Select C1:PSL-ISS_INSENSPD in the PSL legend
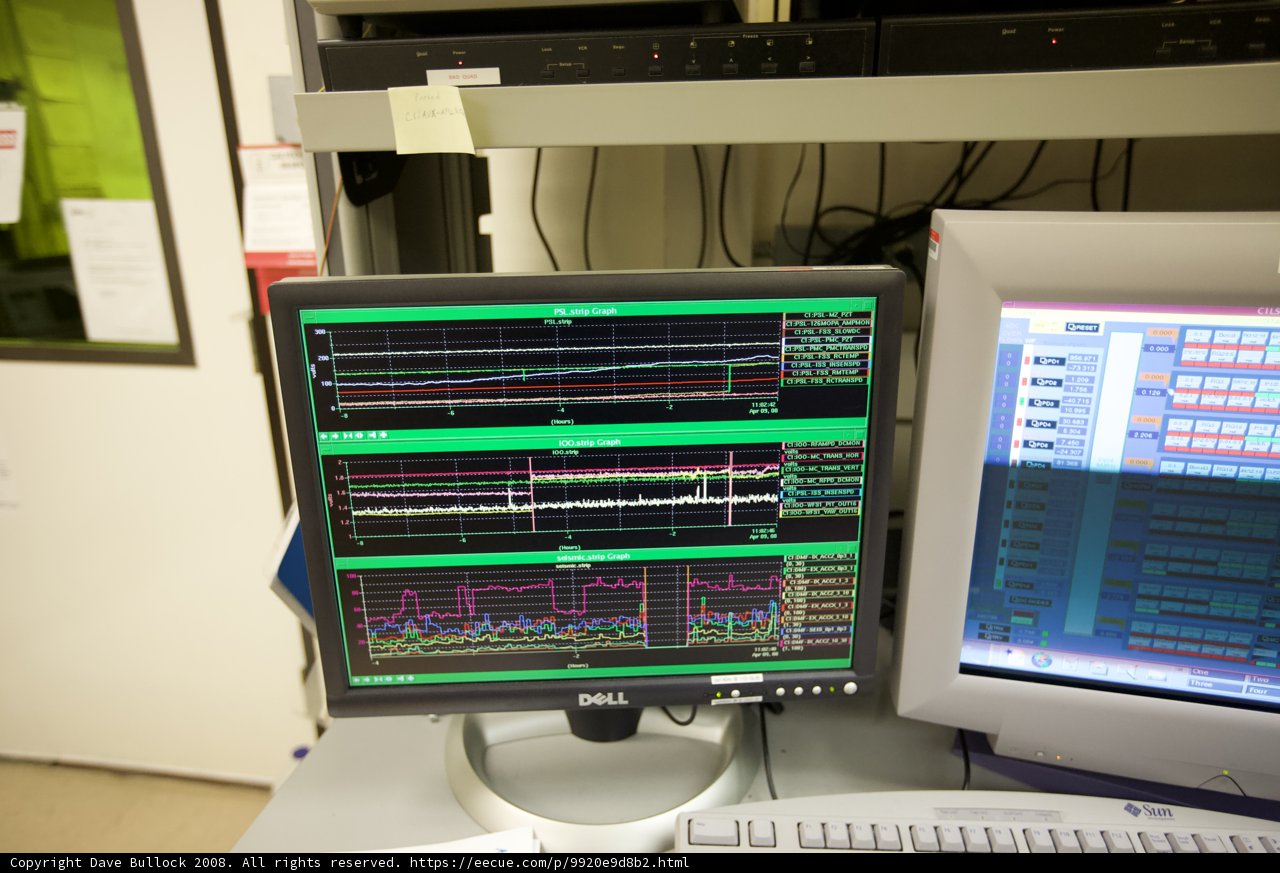Image resolution: width=1280 pixels, height=873 pixels. [826, 364]
